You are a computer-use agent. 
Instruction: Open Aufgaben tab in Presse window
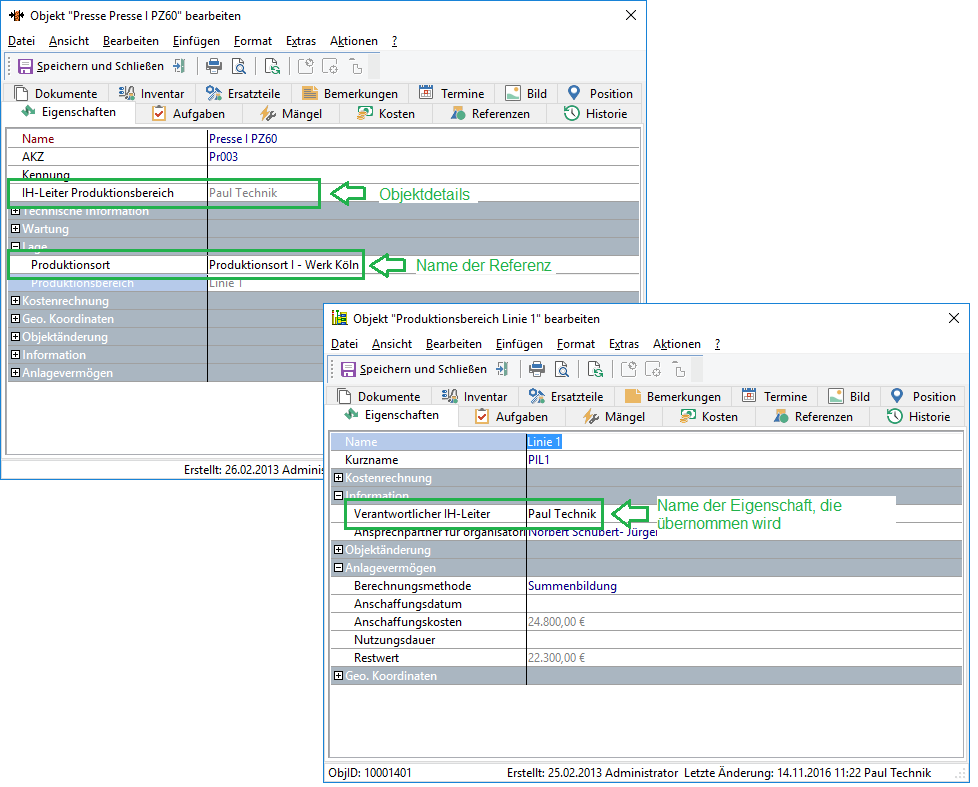coord(188,113)
